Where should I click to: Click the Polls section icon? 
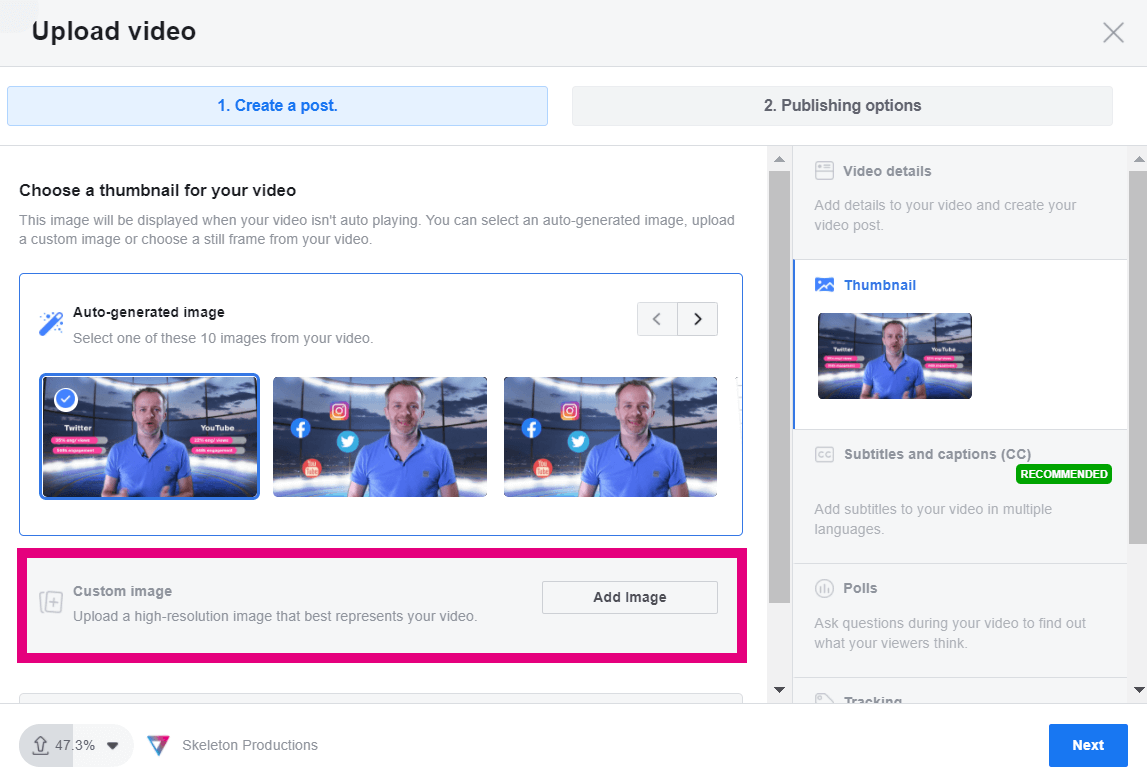(x=824, y=588)
